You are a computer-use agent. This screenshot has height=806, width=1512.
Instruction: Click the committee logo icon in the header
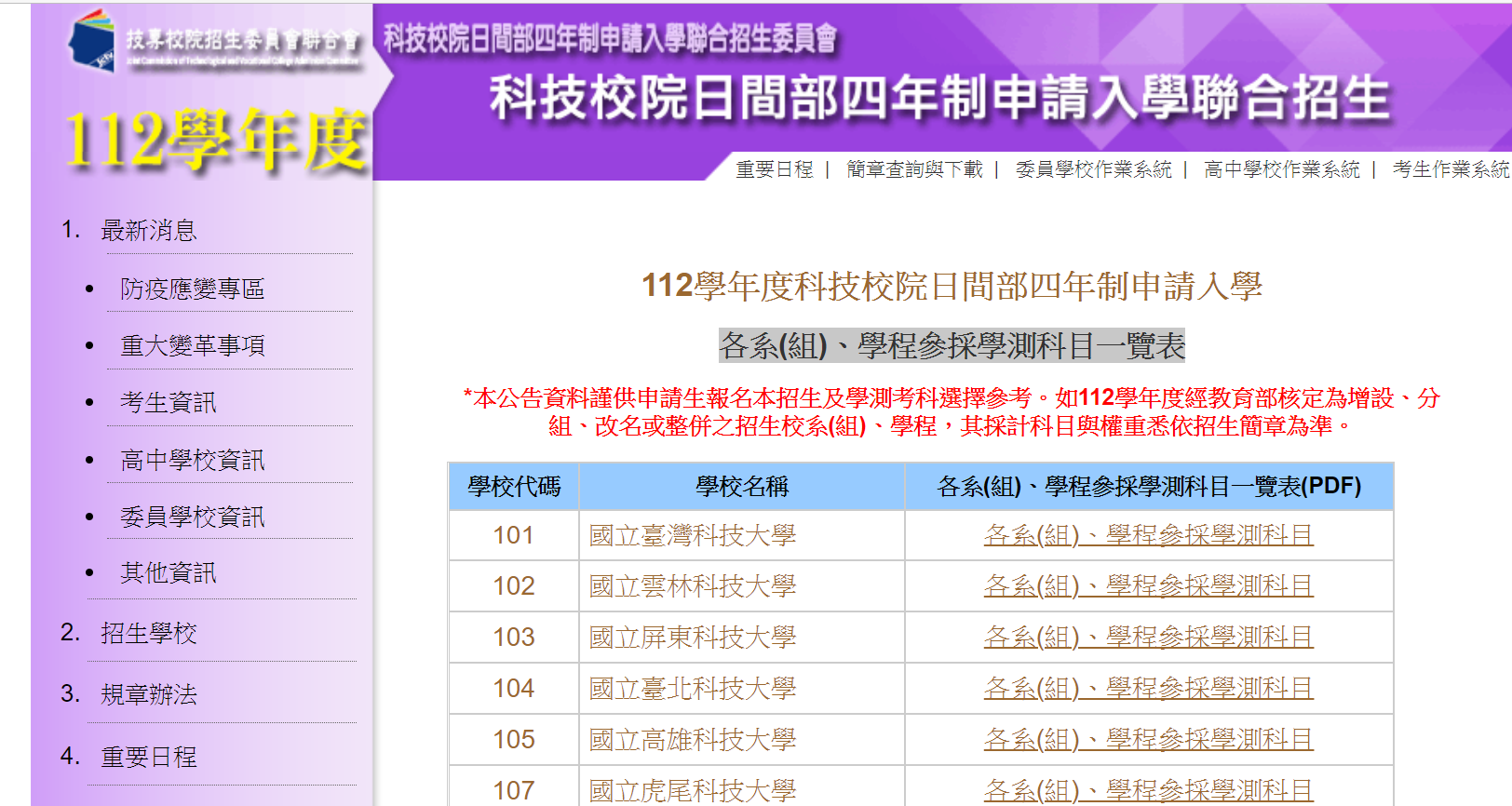[x=91, y=40]
